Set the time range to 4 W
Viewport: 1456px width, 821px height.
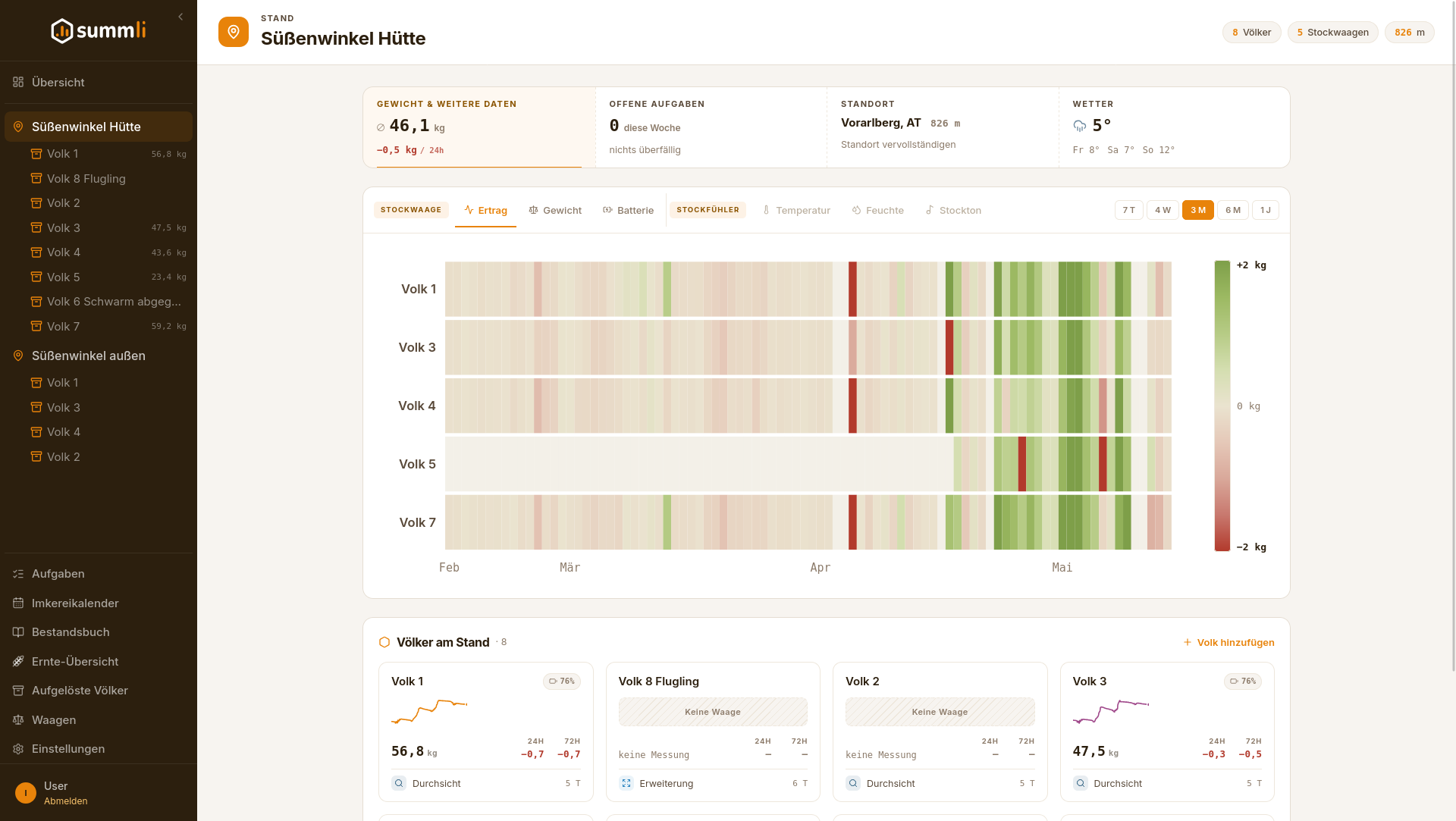coord(1163,211)
